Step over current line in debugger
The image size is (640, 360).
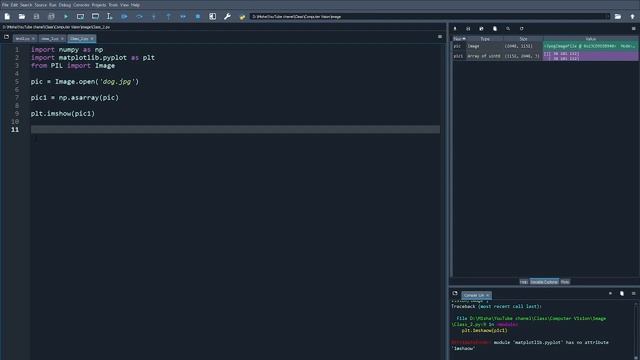(x=139, y=17)
